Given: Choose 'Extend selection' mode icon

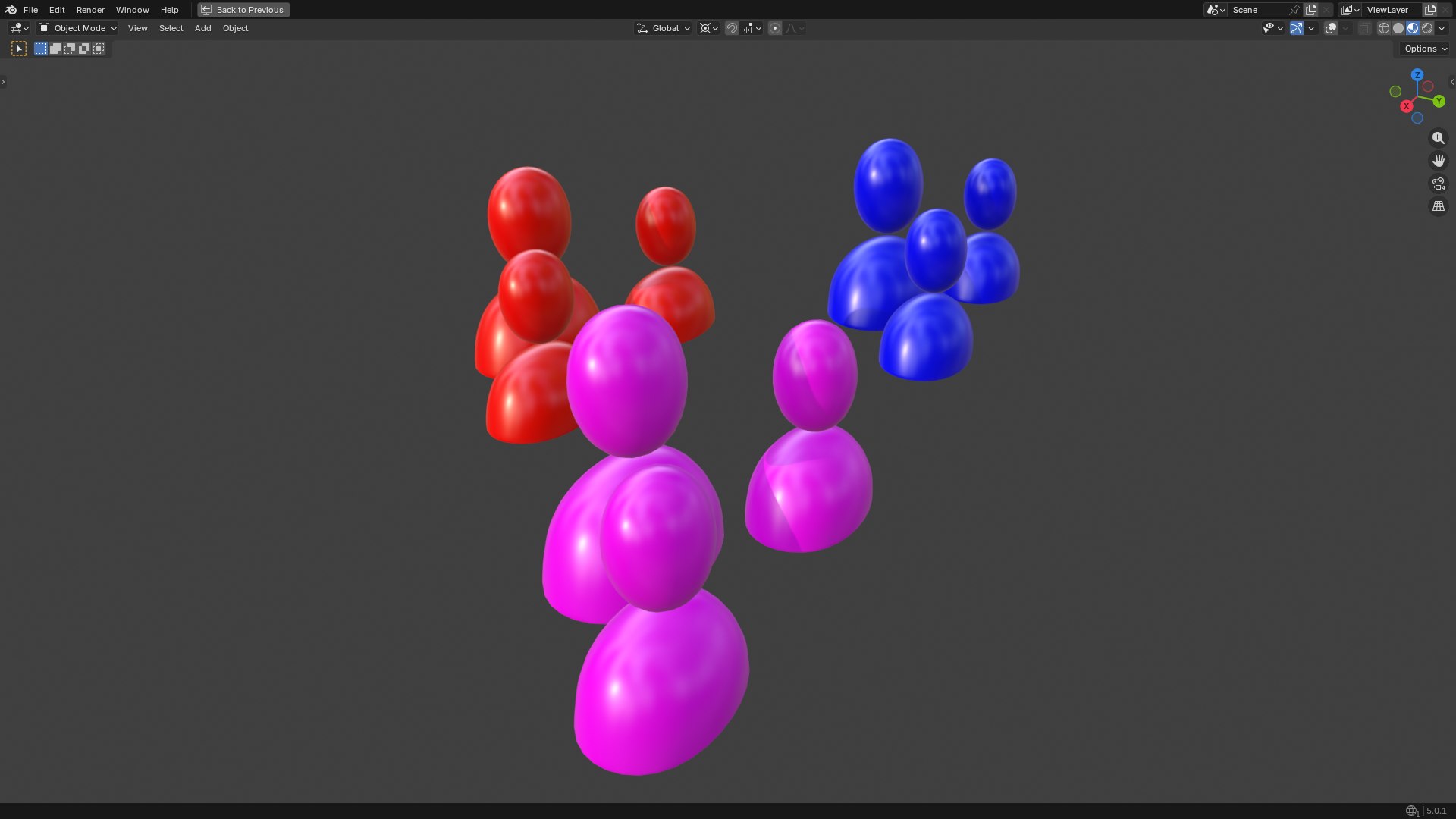Looking at the screenshot, I should 55,49.
